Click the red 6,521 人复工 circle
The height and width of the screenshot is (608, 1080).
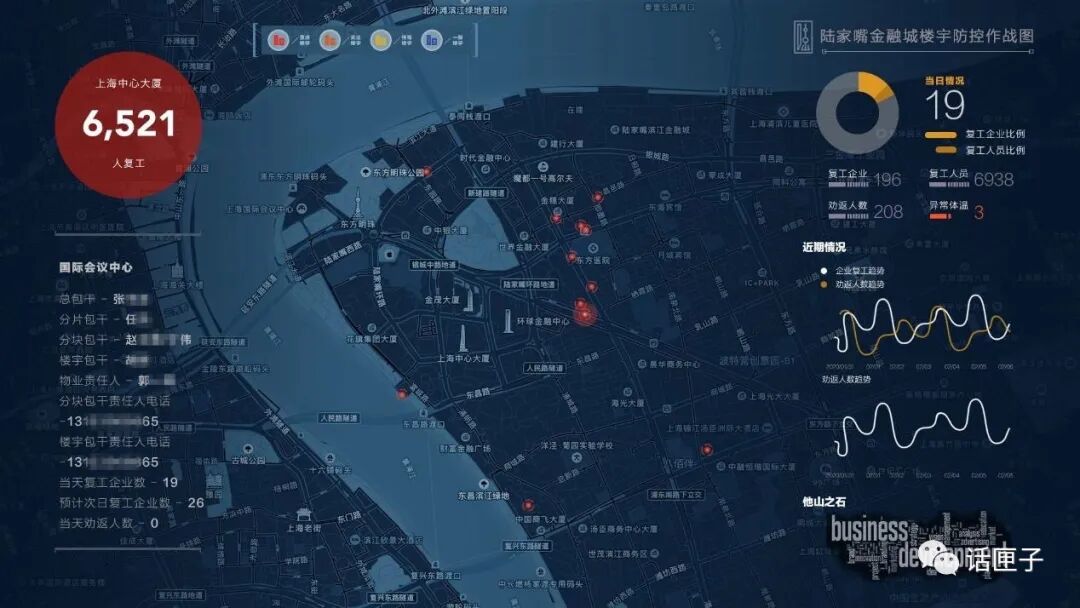point(128,125)
